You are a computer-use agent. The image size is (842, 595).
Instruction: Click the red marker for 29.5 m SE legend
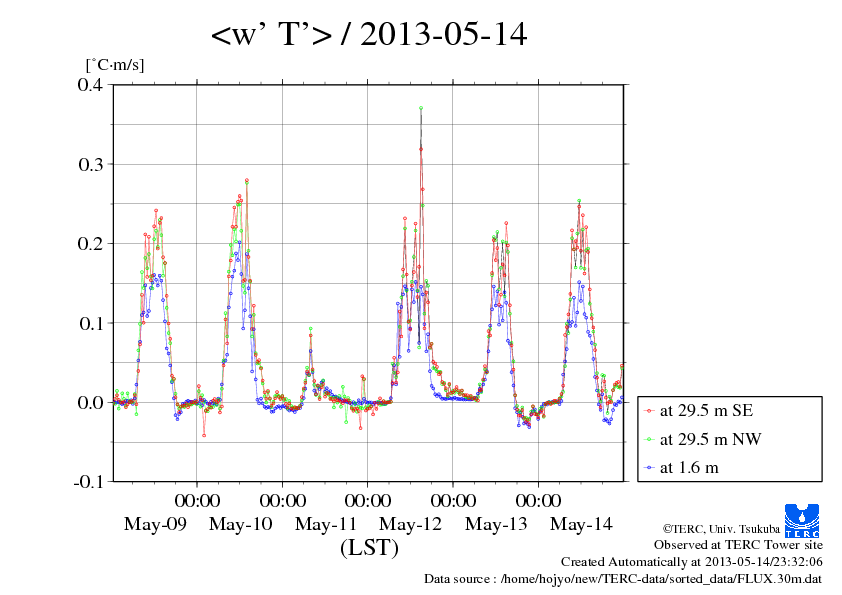click(x=650, y=411)
